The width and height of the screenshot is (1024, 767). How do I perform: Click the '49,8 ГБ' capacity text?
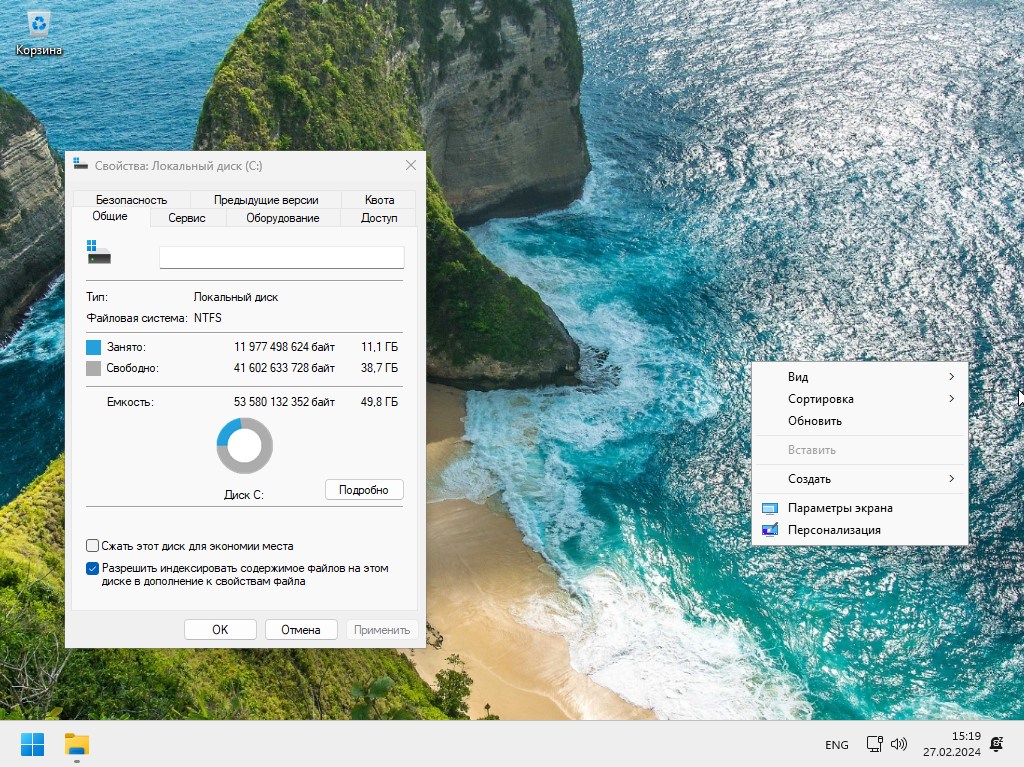[x=379, y=402]
